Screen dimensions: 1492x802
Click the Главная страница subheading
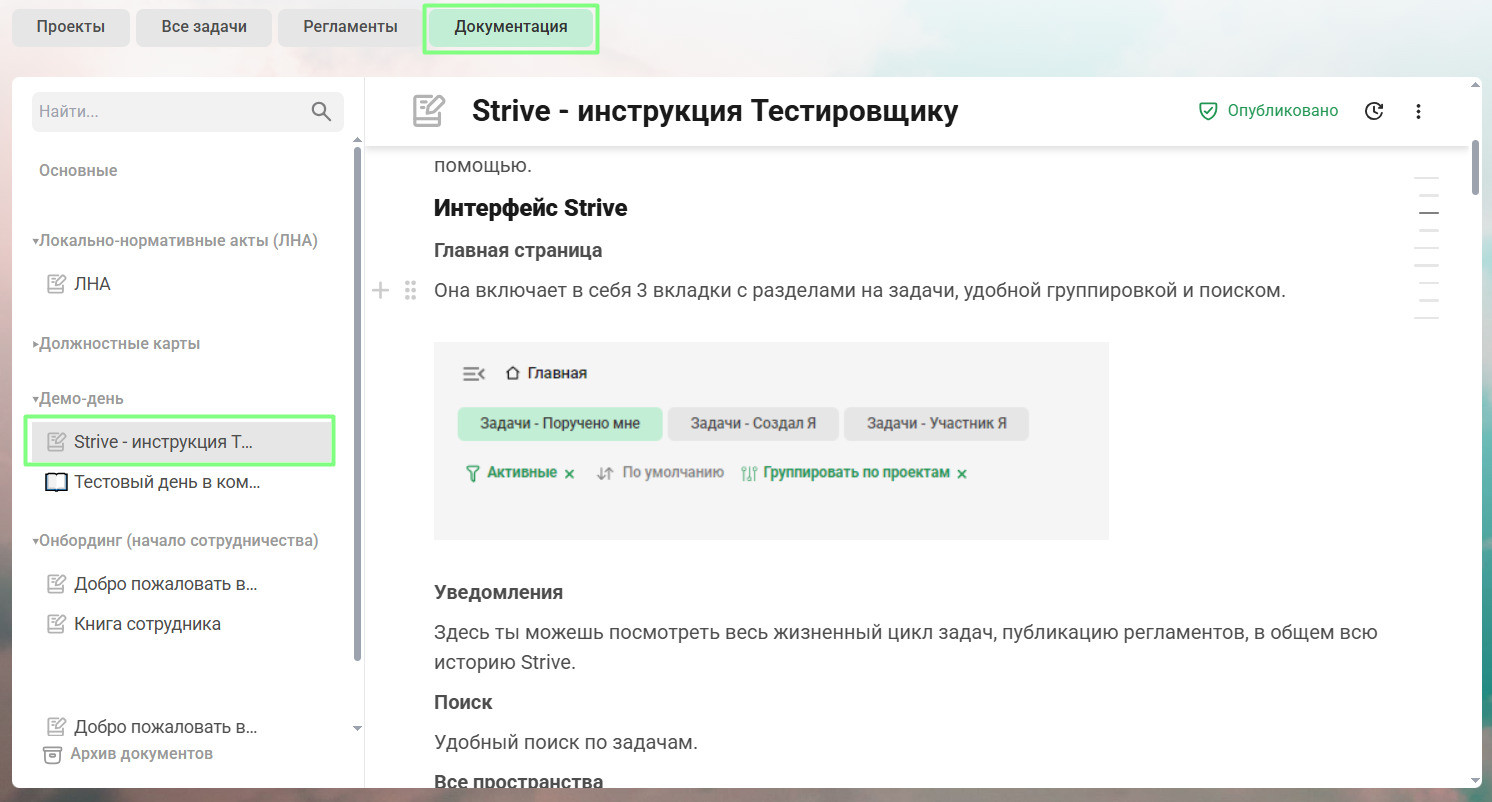pos(518,250)
